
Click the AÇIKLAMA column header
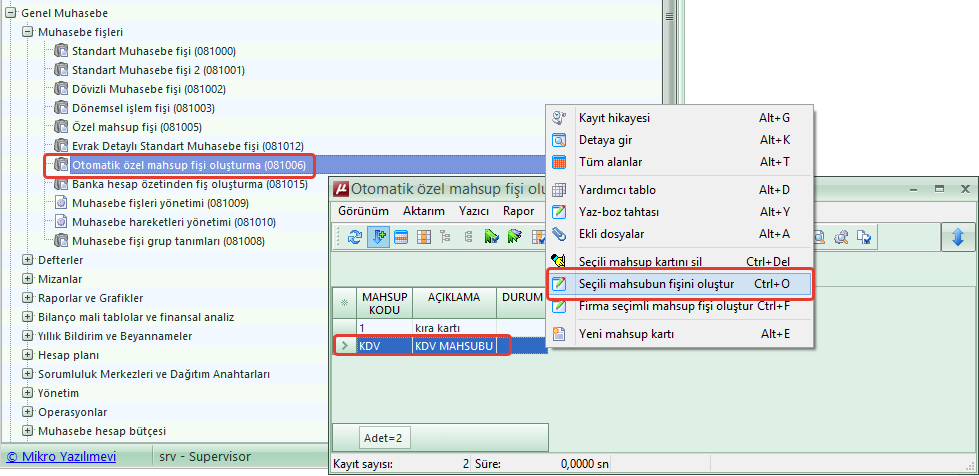tap(454, 297)
